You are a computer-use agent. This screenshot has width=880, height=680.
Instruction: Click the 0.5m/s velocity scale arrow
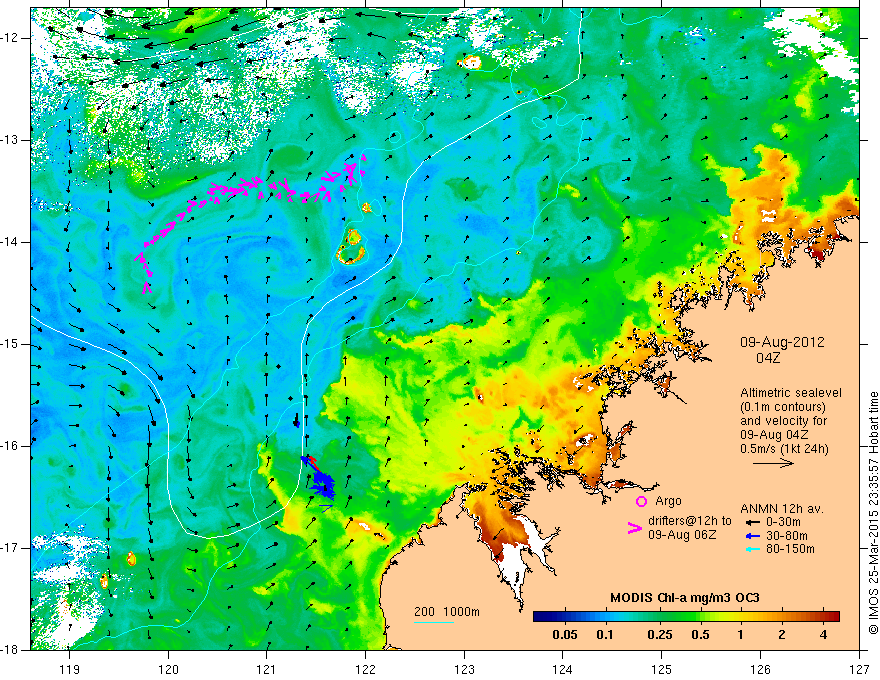(773, 463)
